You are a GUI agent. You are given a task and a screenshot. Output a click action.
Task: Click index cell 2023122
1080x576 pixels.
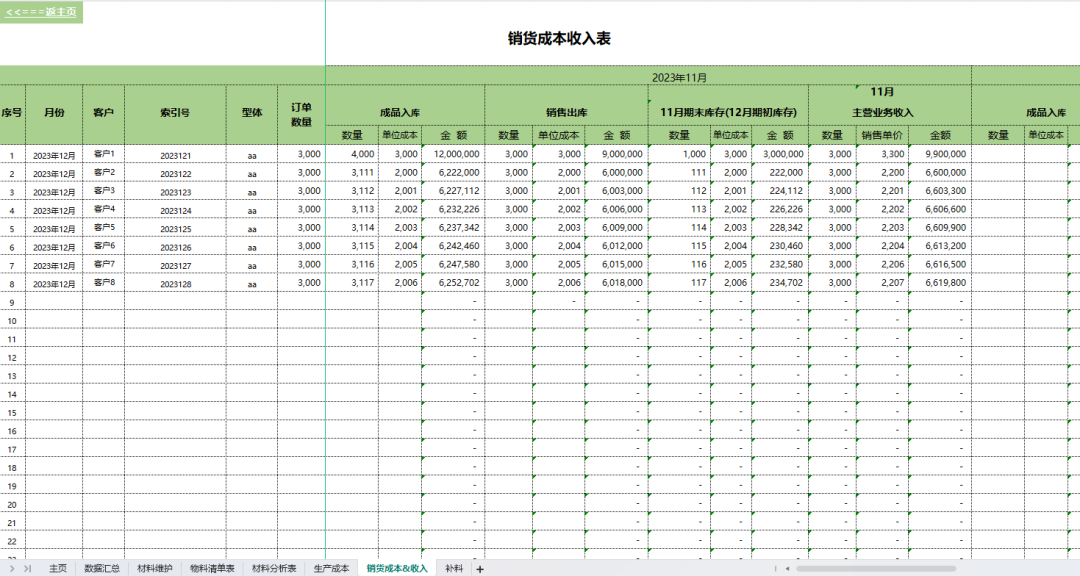176,174
